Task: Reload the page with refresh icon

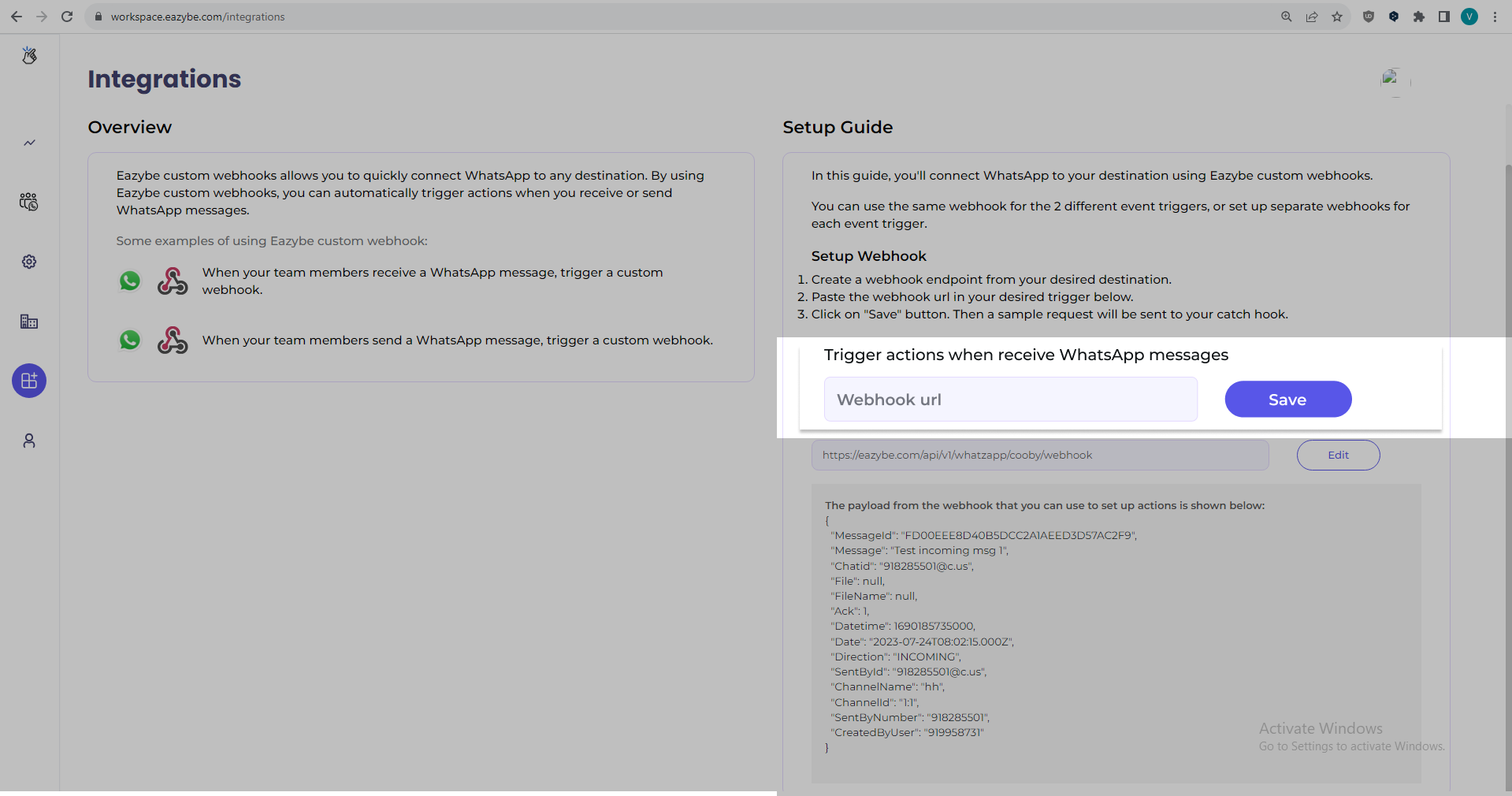Action: [x=67, y=17]
